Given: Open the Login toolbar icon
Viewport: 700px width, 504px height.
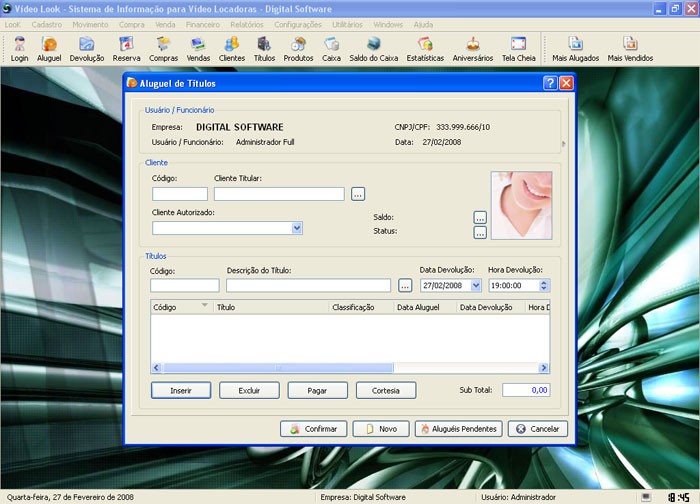Looking at the screenshot, I should [x=19, y=49].
